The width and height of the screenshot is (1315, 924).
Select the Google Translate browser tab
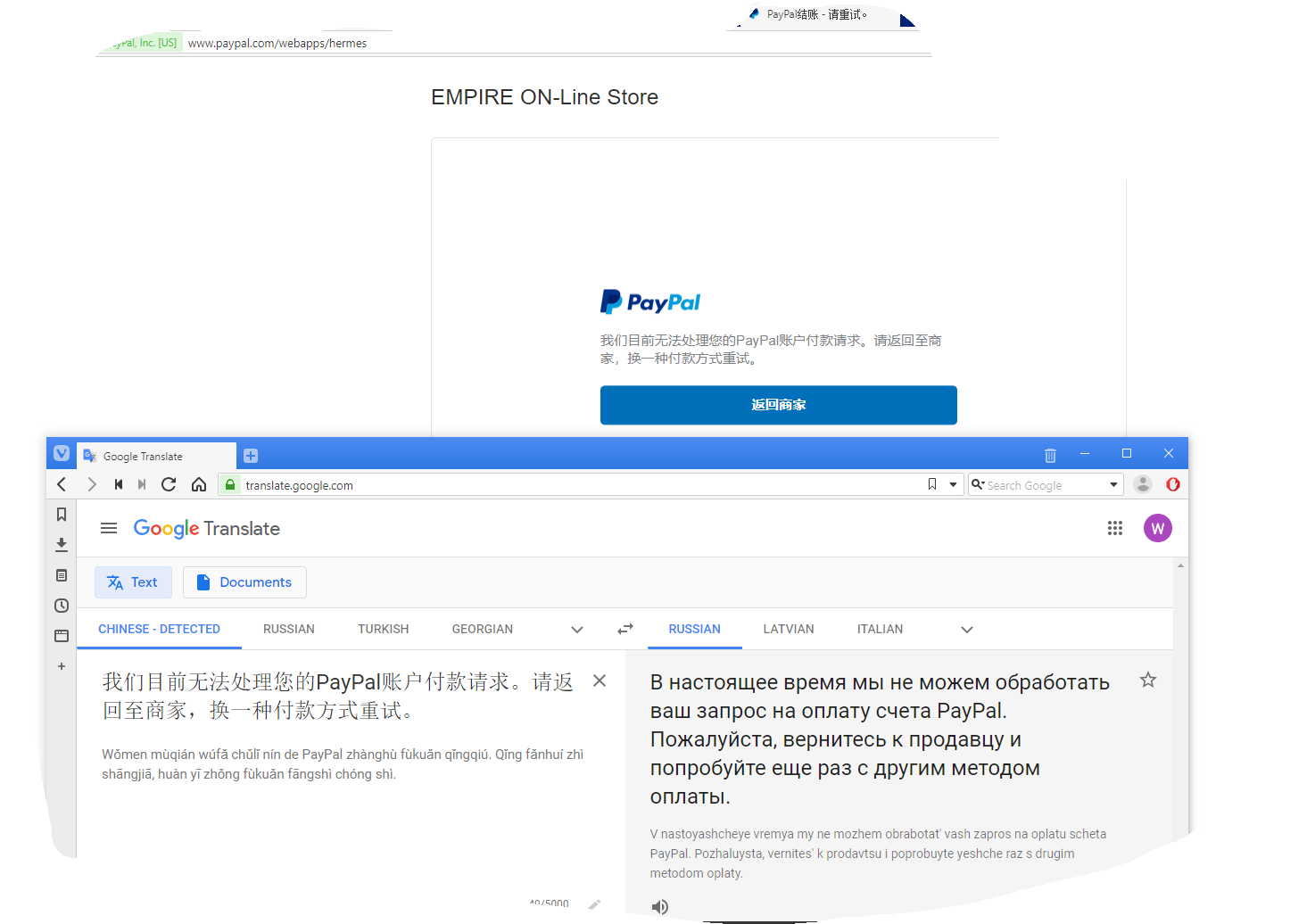156,456
